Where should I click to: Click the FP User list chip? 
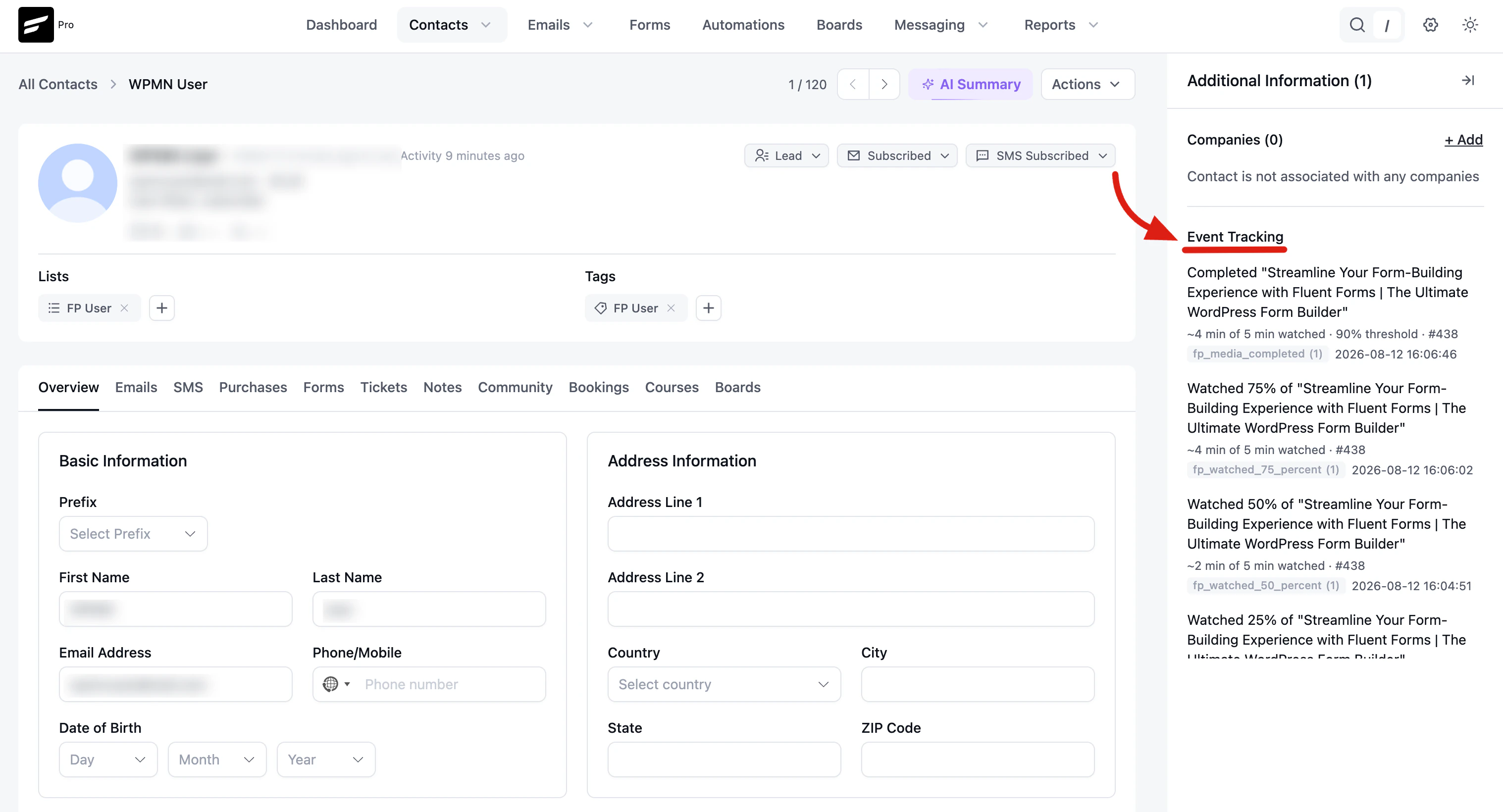pos(89,308)
